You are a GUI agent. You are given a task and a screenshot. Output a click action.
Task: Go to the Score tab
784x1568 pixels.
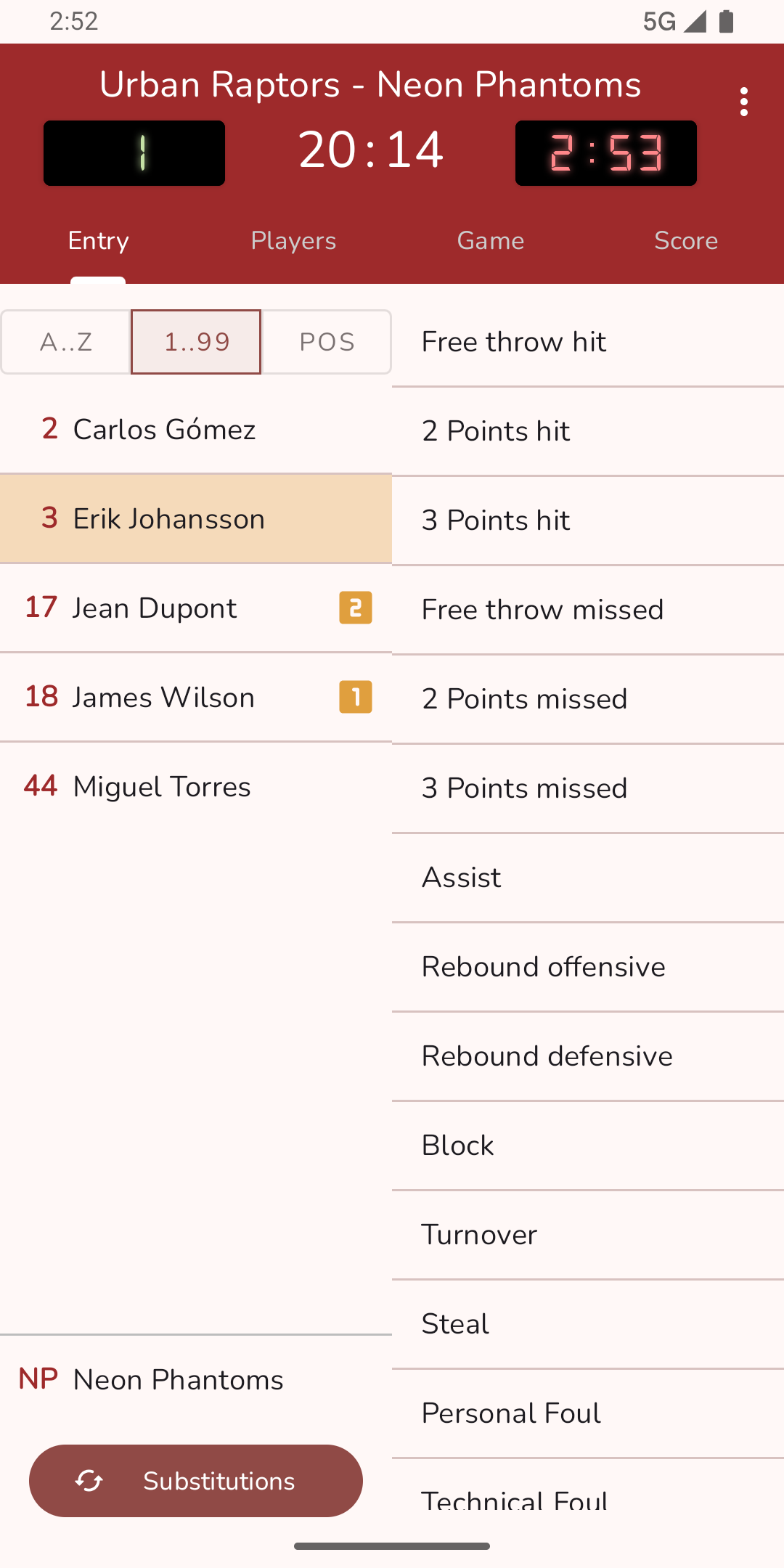686,241
